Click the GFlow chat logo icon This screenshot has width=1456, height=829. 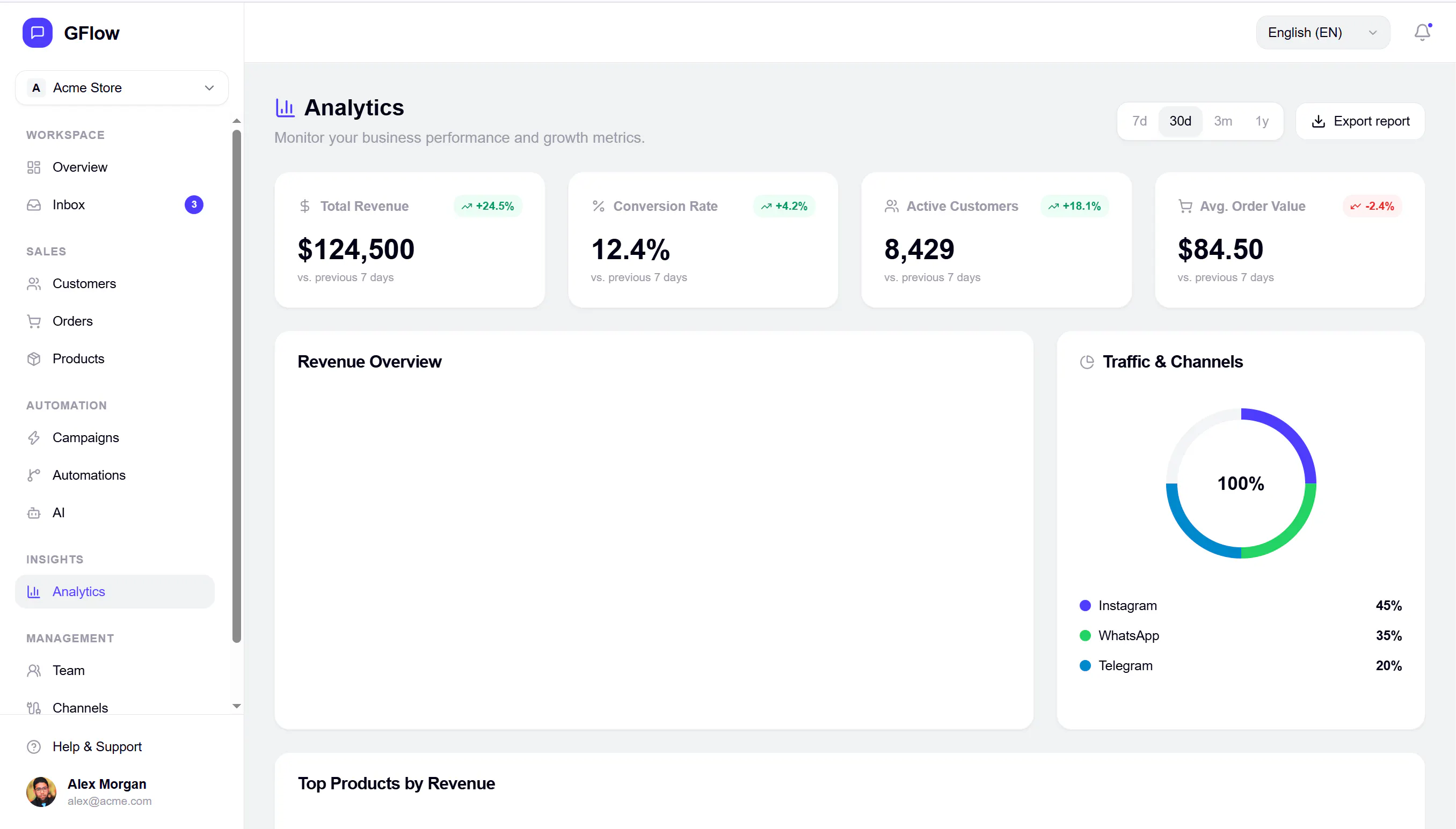(x=37, y=32)
